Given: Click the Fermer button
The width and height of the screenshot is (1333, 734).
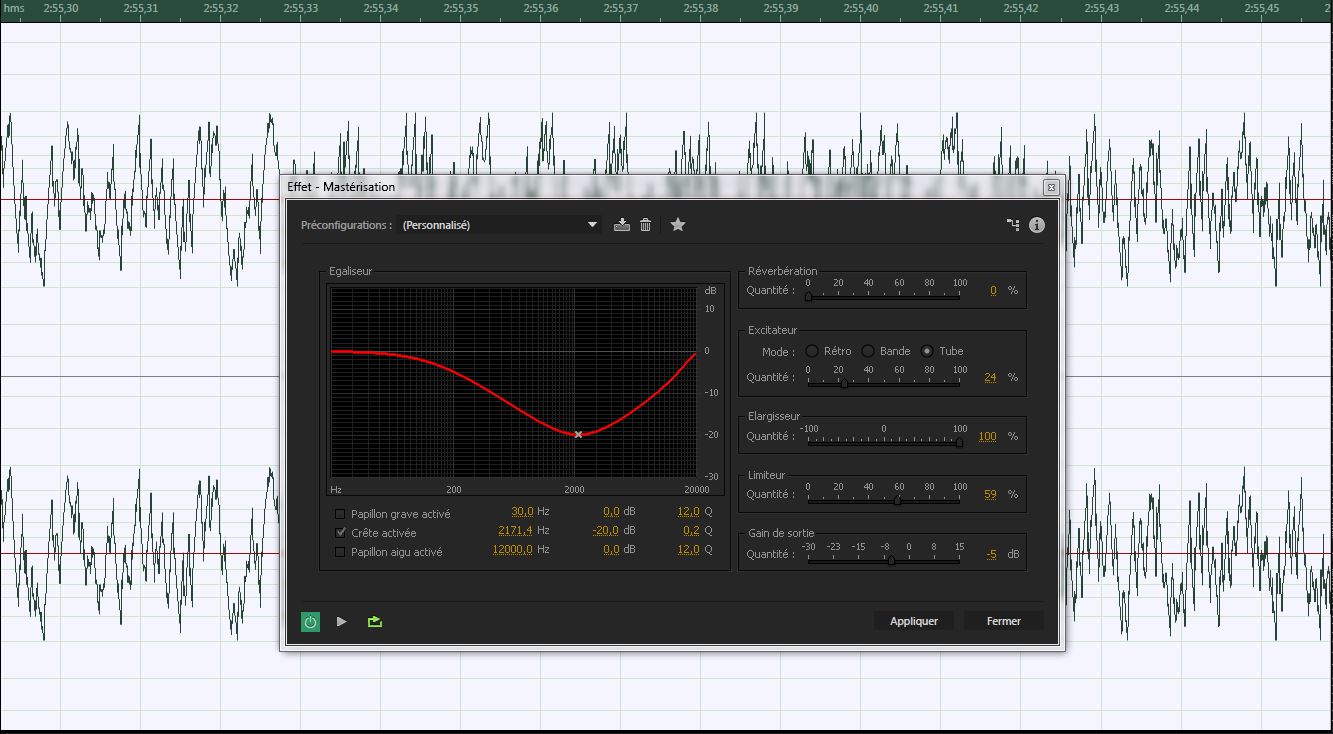Looking at the screenshot, I should click(x=1003, y=621).
